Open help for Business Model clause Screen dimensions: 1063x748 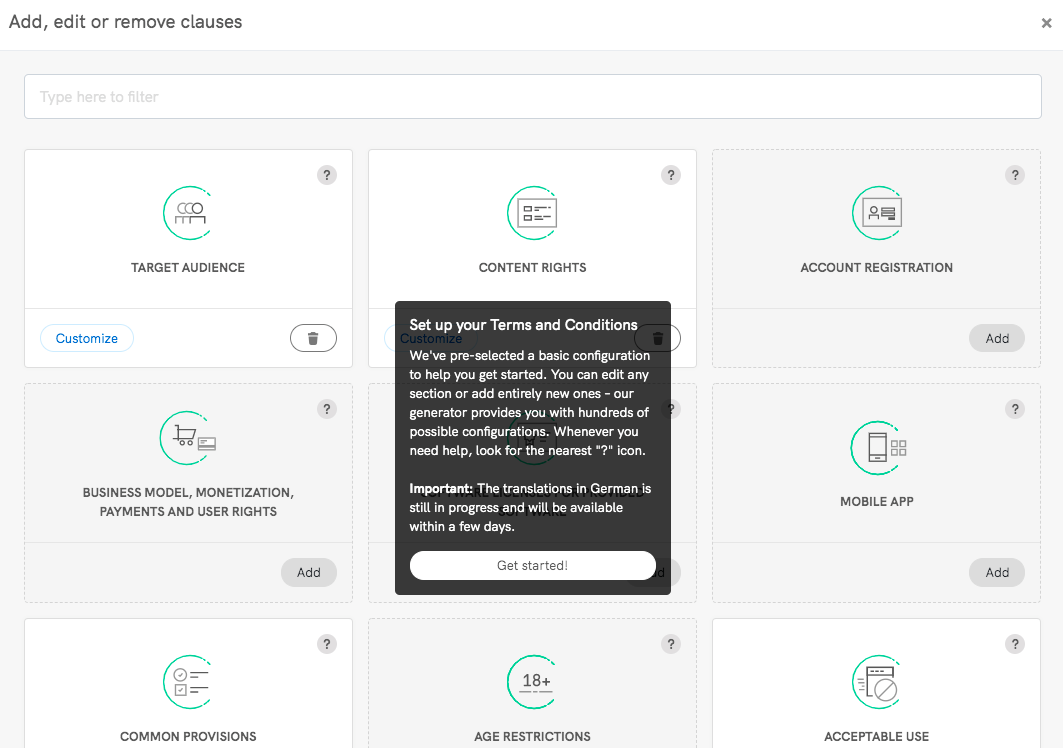(x=326, y=409)
